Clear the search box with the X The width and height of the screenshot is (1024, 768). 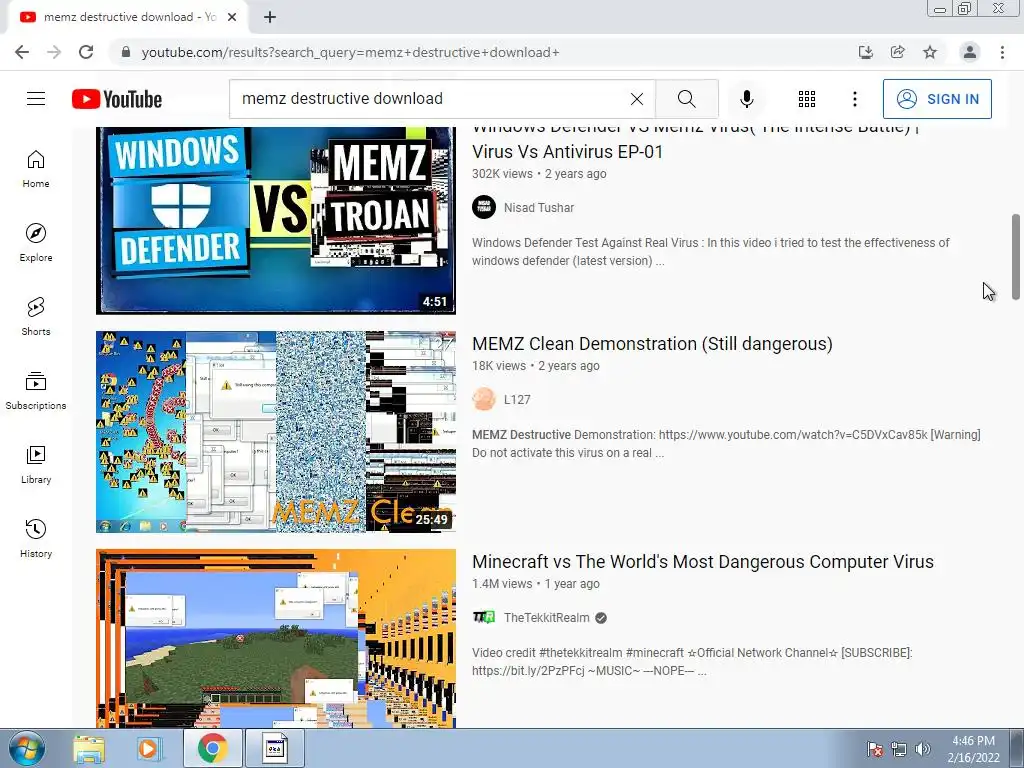[x=637, y=99]
